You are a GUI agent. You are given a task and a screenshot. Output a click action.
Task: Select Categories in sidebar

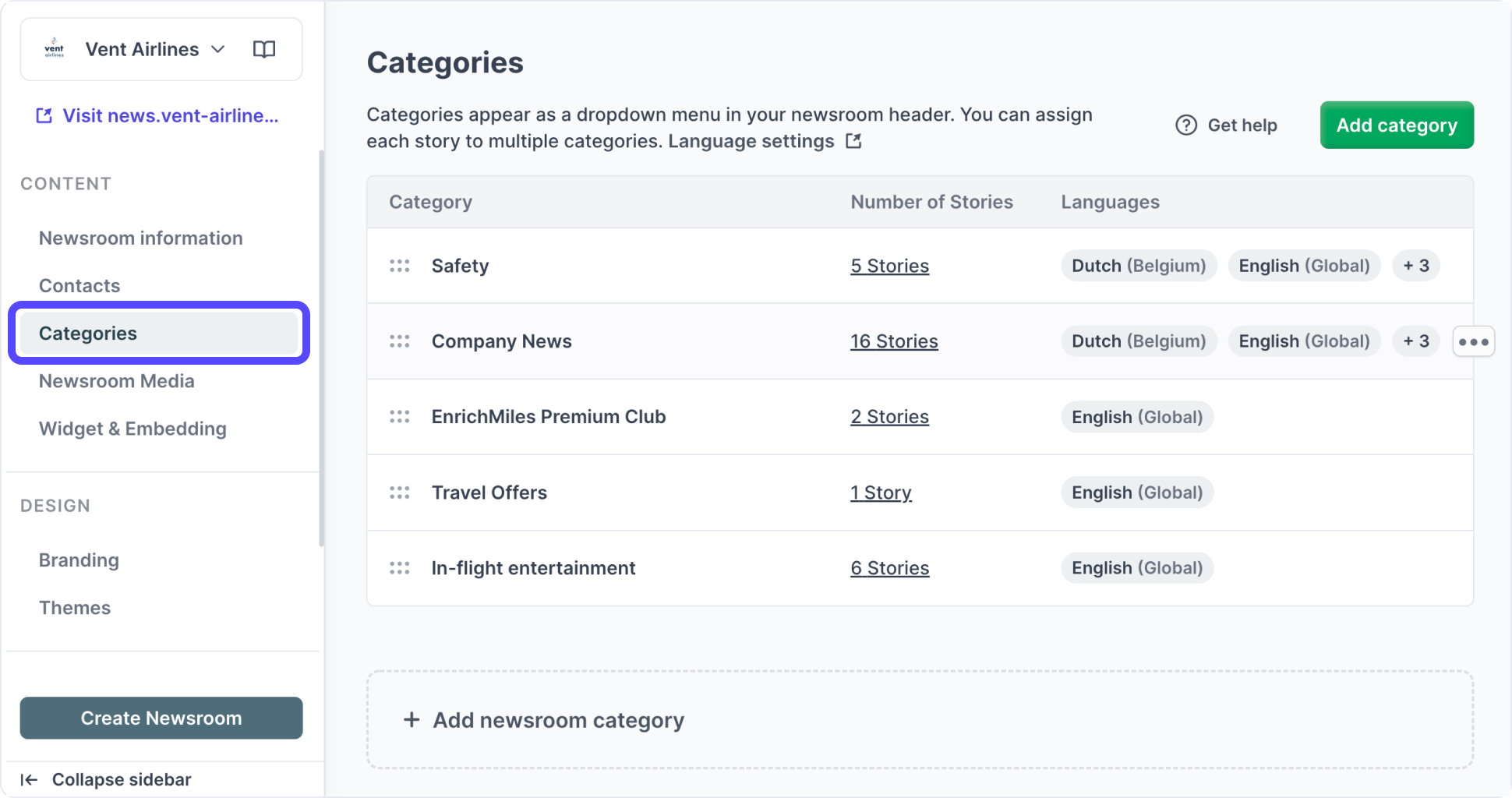[x=159, y=333]
